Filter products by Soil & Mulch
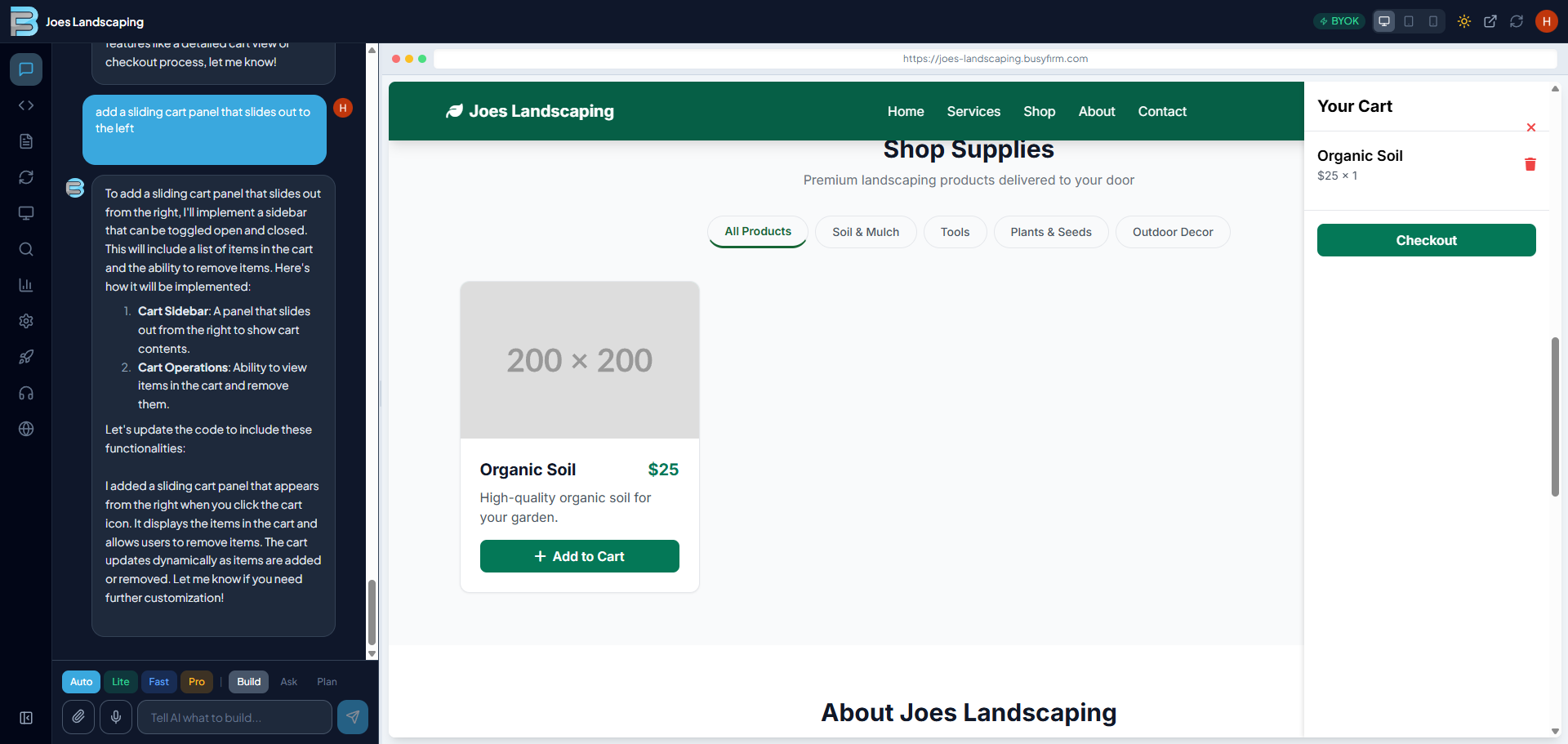This screenshot has width=1568, height=744. [x=866, y=232]
